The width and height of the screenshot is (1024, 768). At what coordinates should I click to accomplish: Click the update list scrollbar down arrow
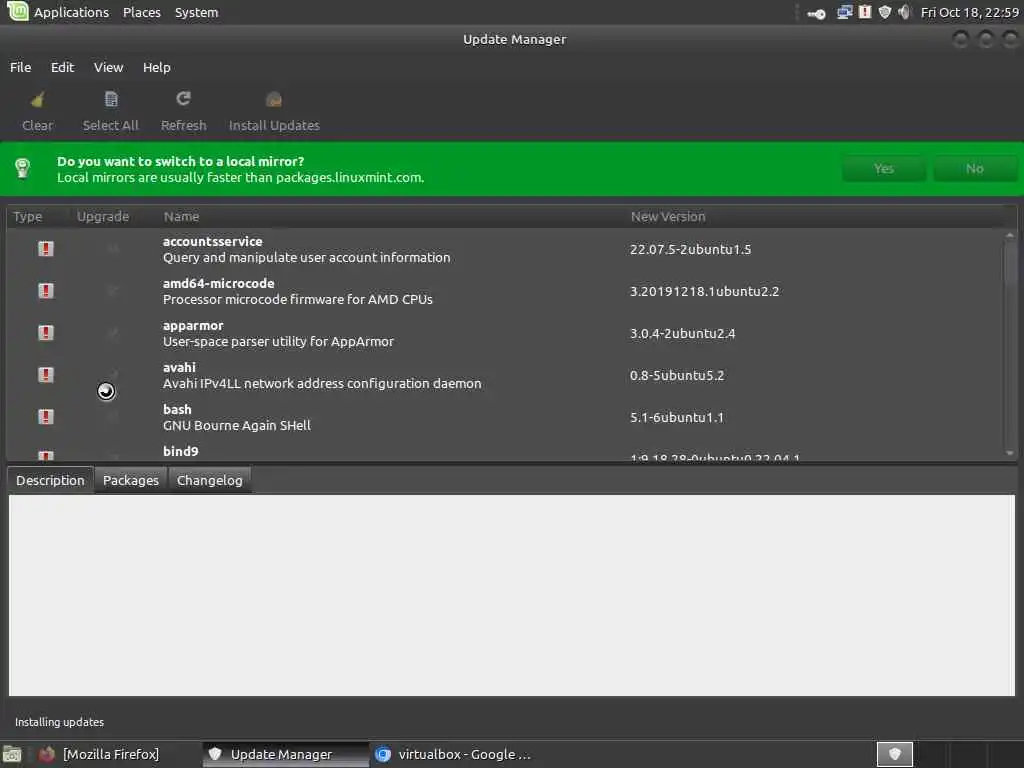click(1010, 453)
